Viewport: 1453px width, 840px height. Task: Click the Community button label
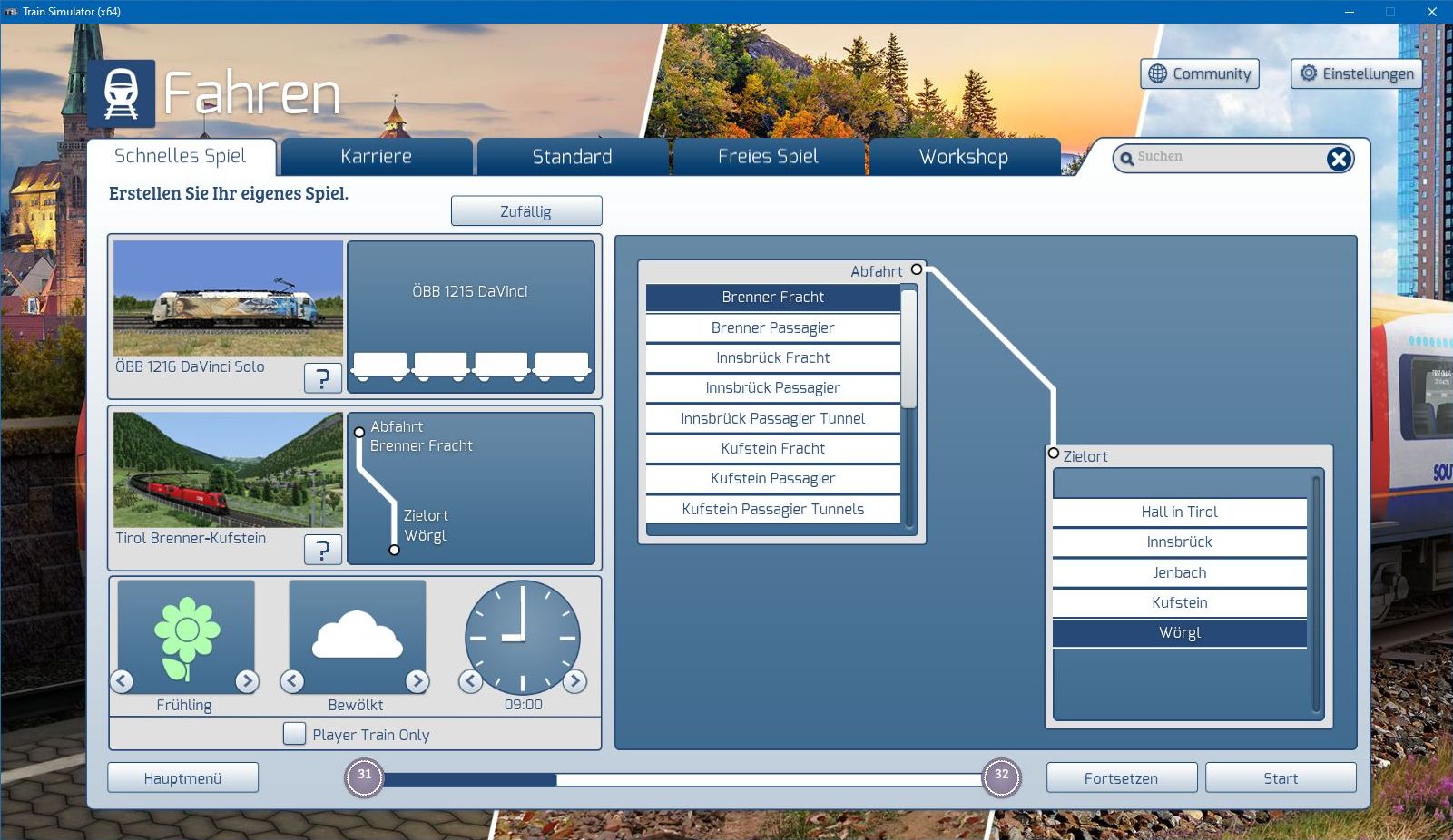(x=1212, y=73)
